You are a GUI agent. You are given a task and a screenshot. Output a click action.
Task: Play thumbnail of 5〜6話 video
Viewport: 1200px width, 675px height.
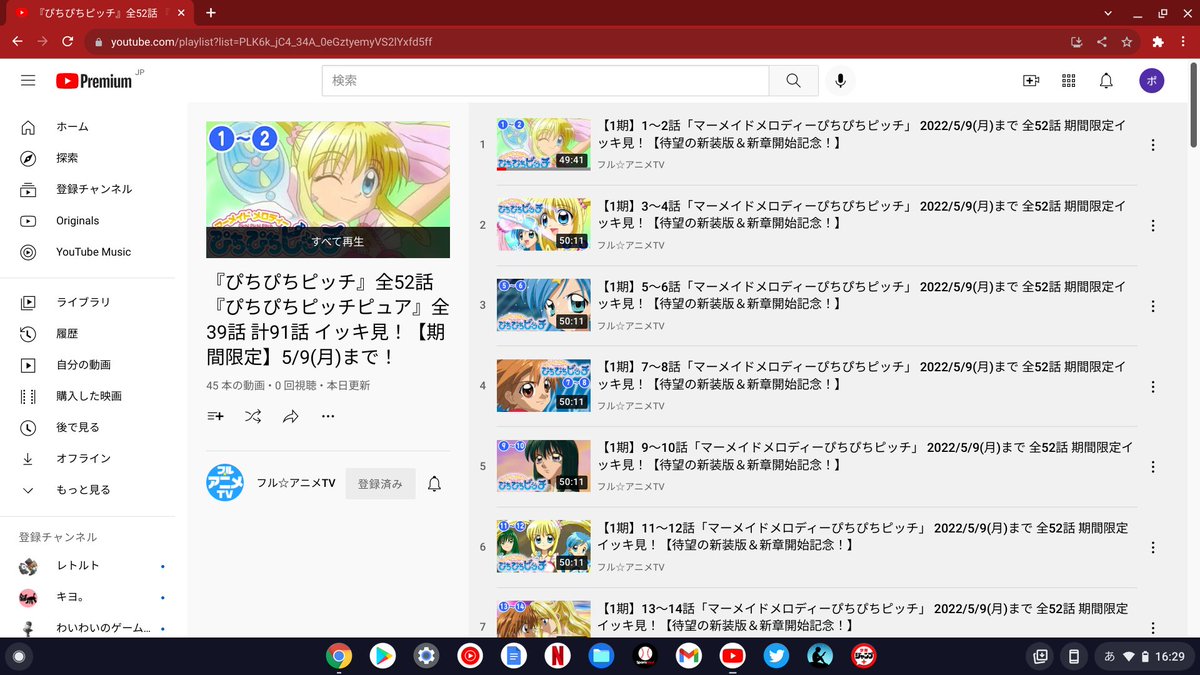click(543, 305)
